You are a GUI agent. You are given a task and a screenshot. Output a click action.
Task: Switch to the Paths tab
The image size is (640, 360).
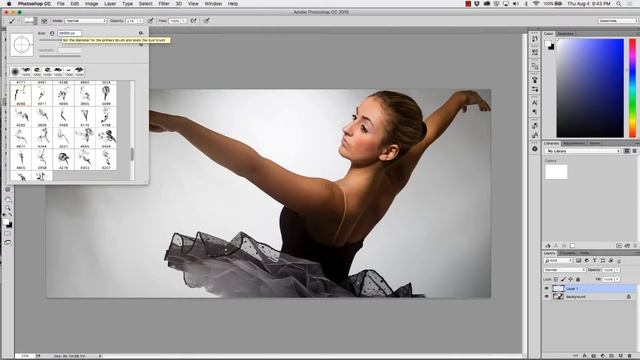point(584,253)
